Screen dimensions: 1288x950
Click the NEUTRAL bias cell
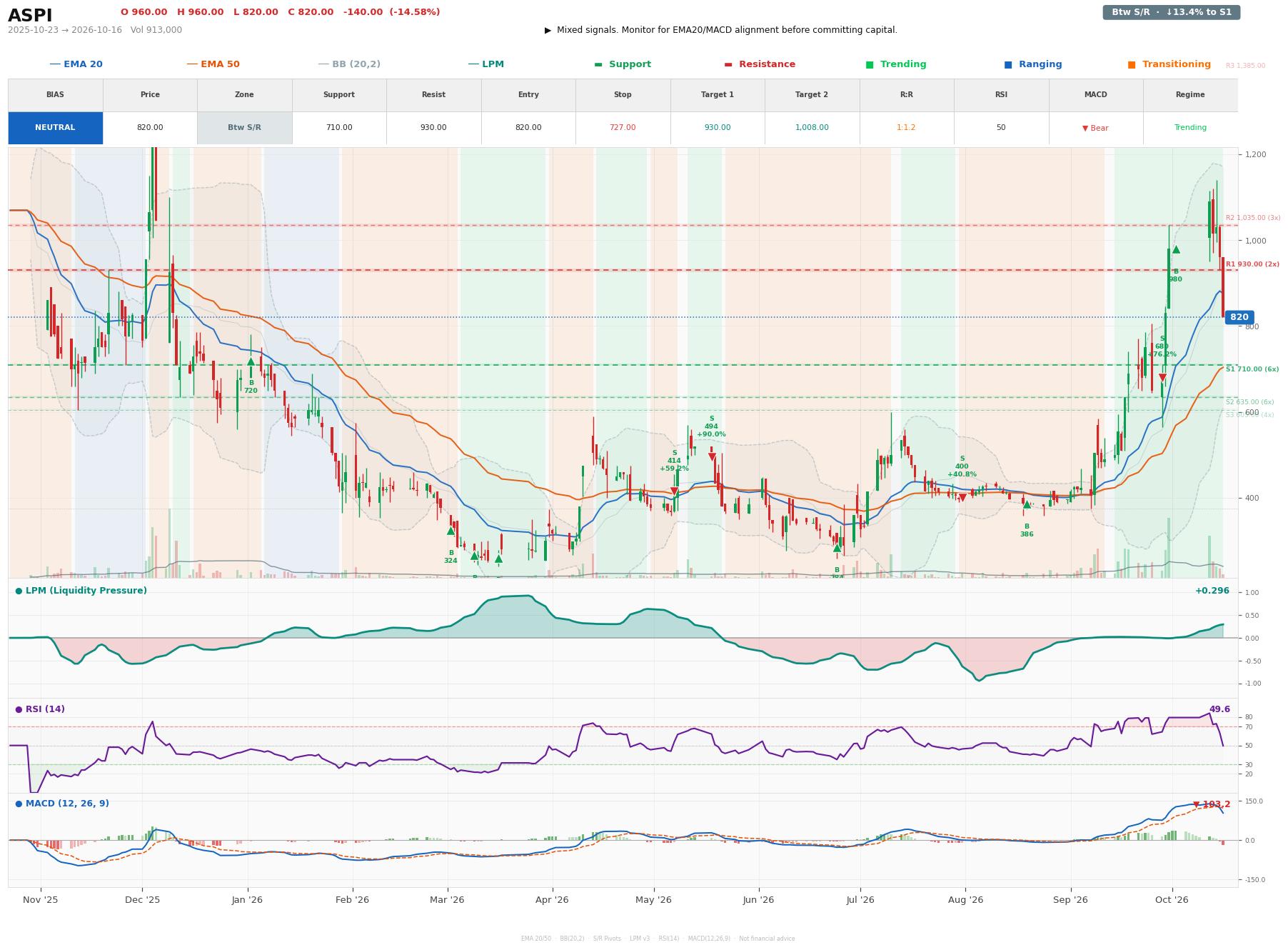click(x=55, y=128)
